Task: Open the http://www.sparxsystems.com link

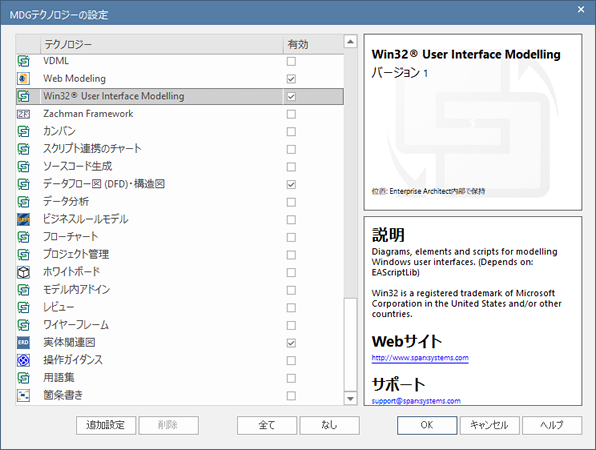Action: coord(420,358)
